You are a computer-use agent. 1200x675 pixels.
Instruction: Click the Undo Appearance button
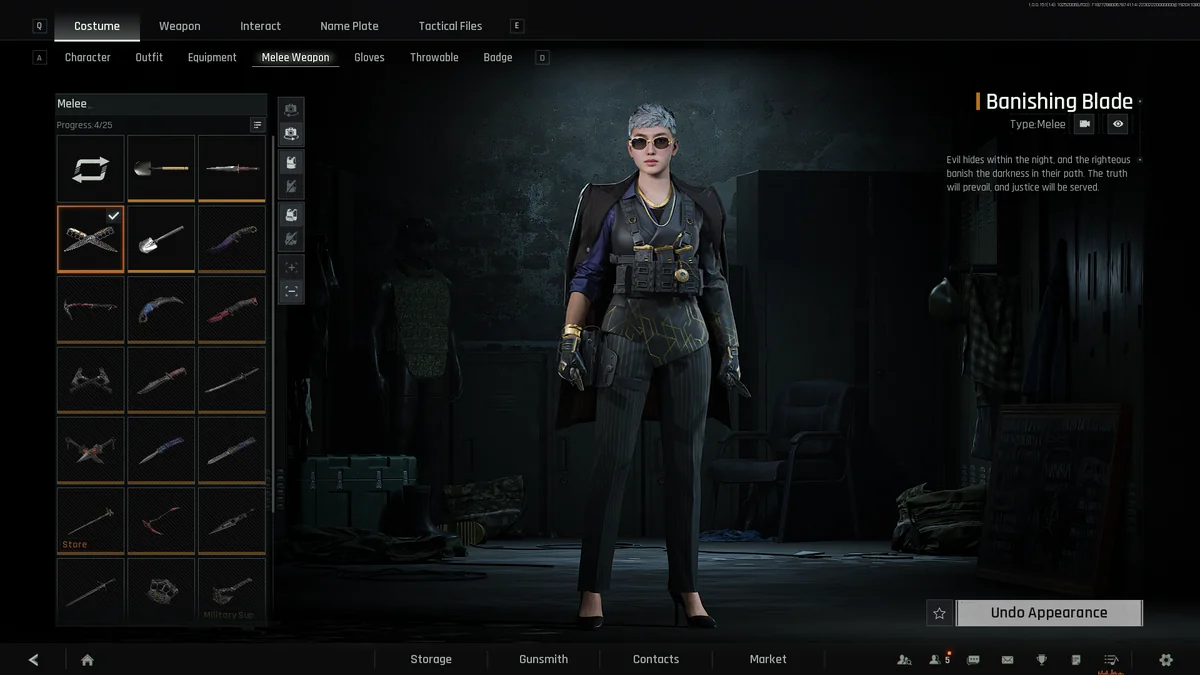tap(1049, 613)
